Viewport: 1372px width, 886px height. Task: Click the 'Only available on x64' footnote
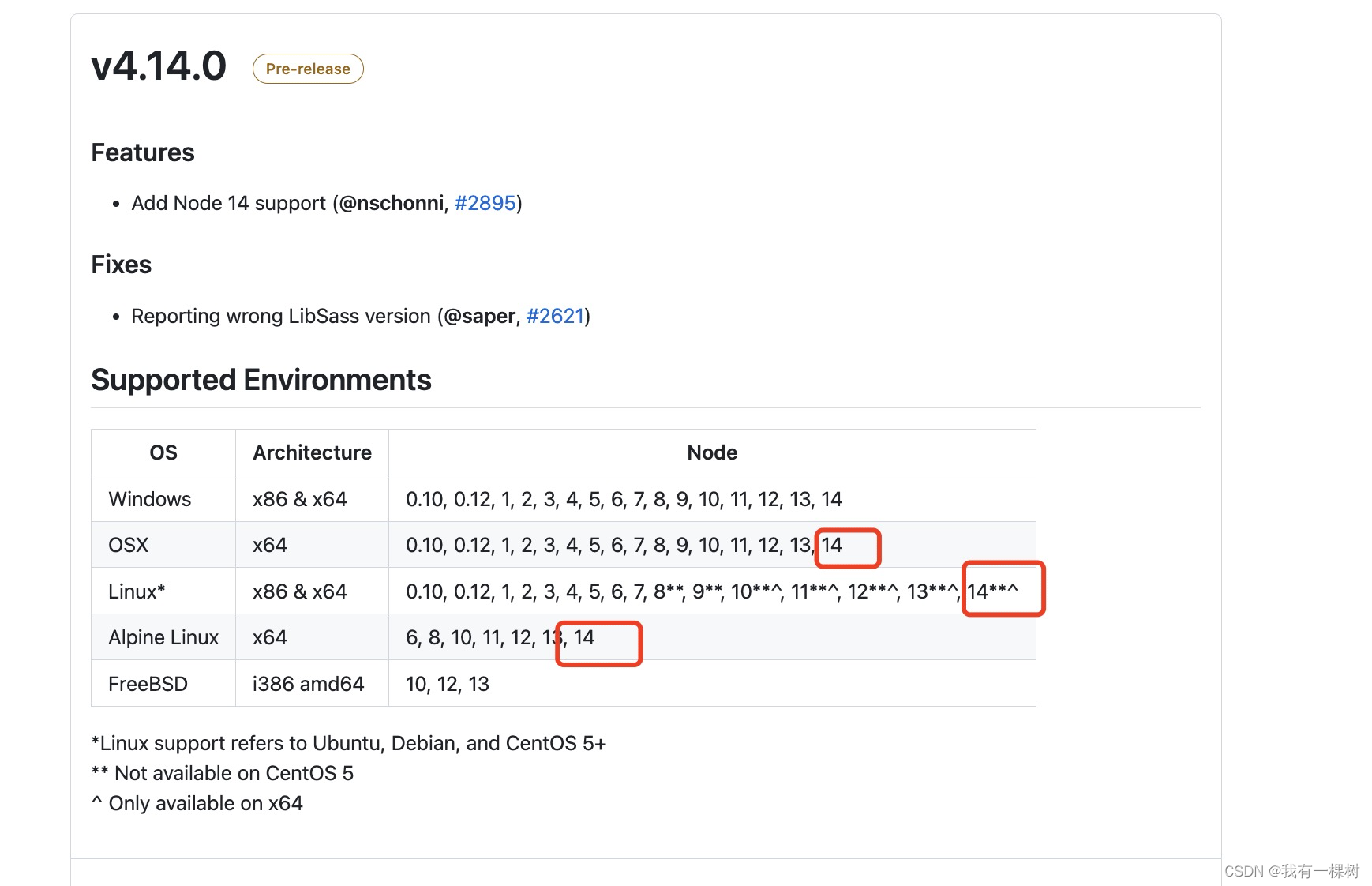197,803
